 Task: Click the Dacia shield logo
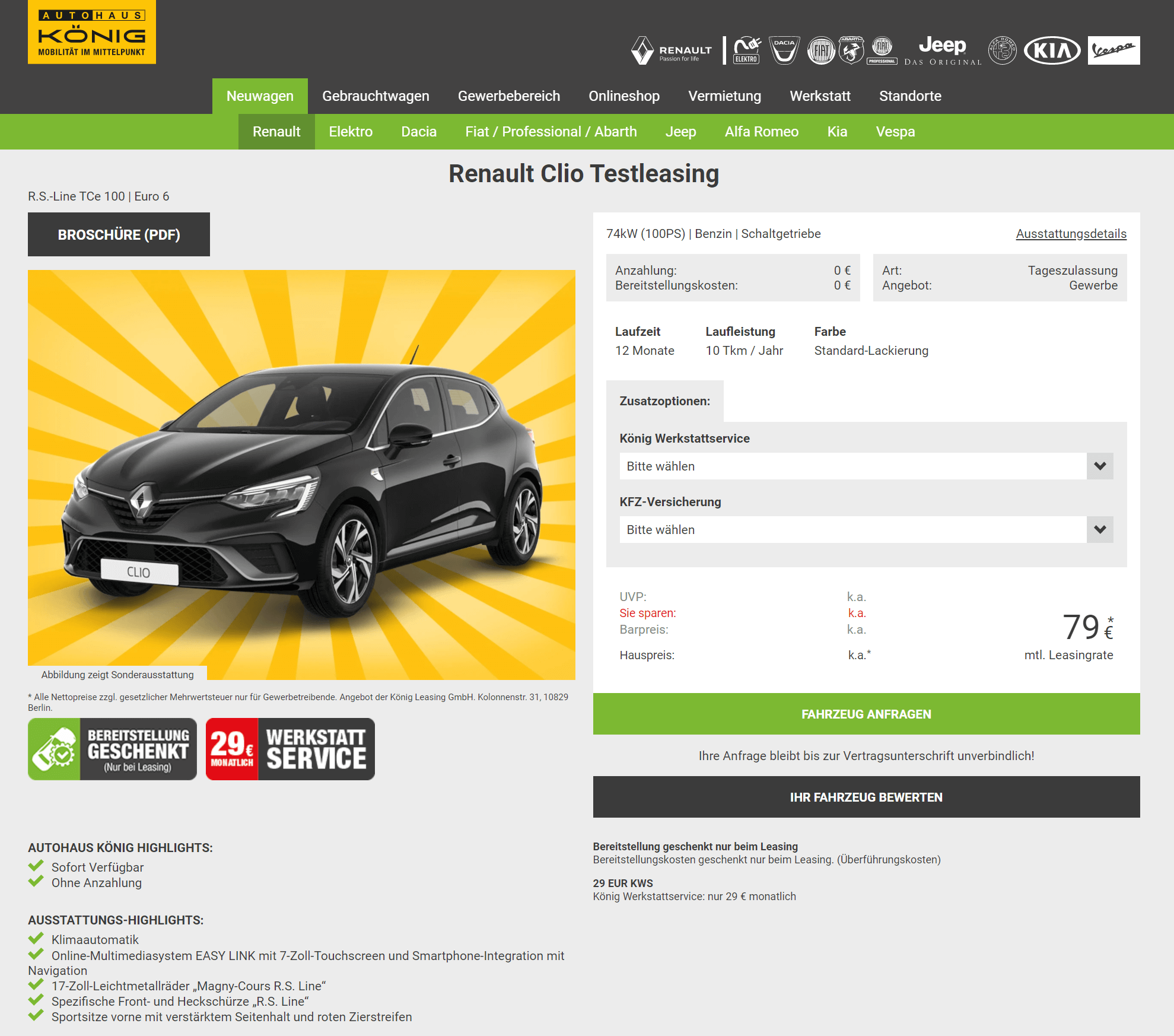pyautogui.click(x=784, y=50)
